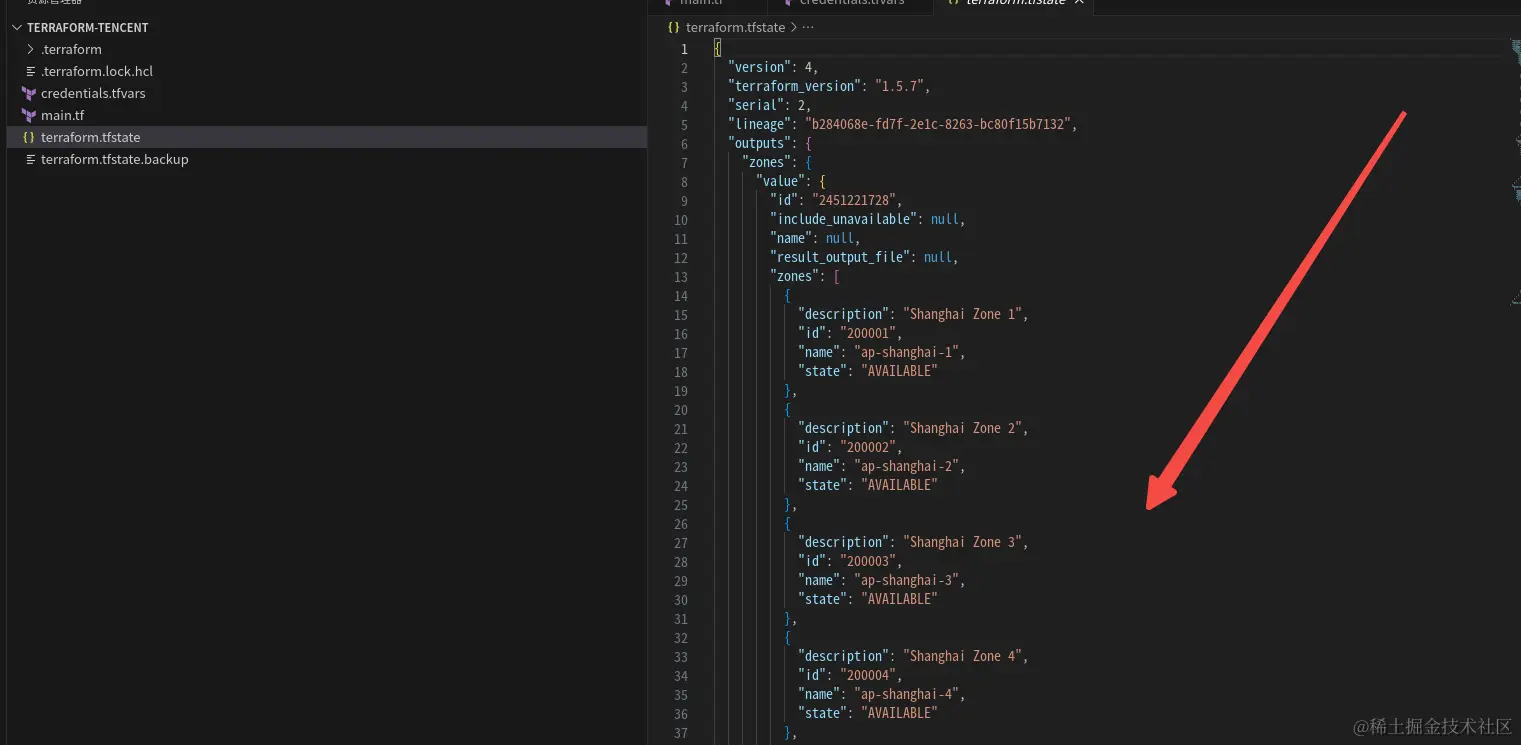This screenshot has height=745, width=1521.
Task: Click the "Shanghai Zone 2" description value
Action: point(963,428)
